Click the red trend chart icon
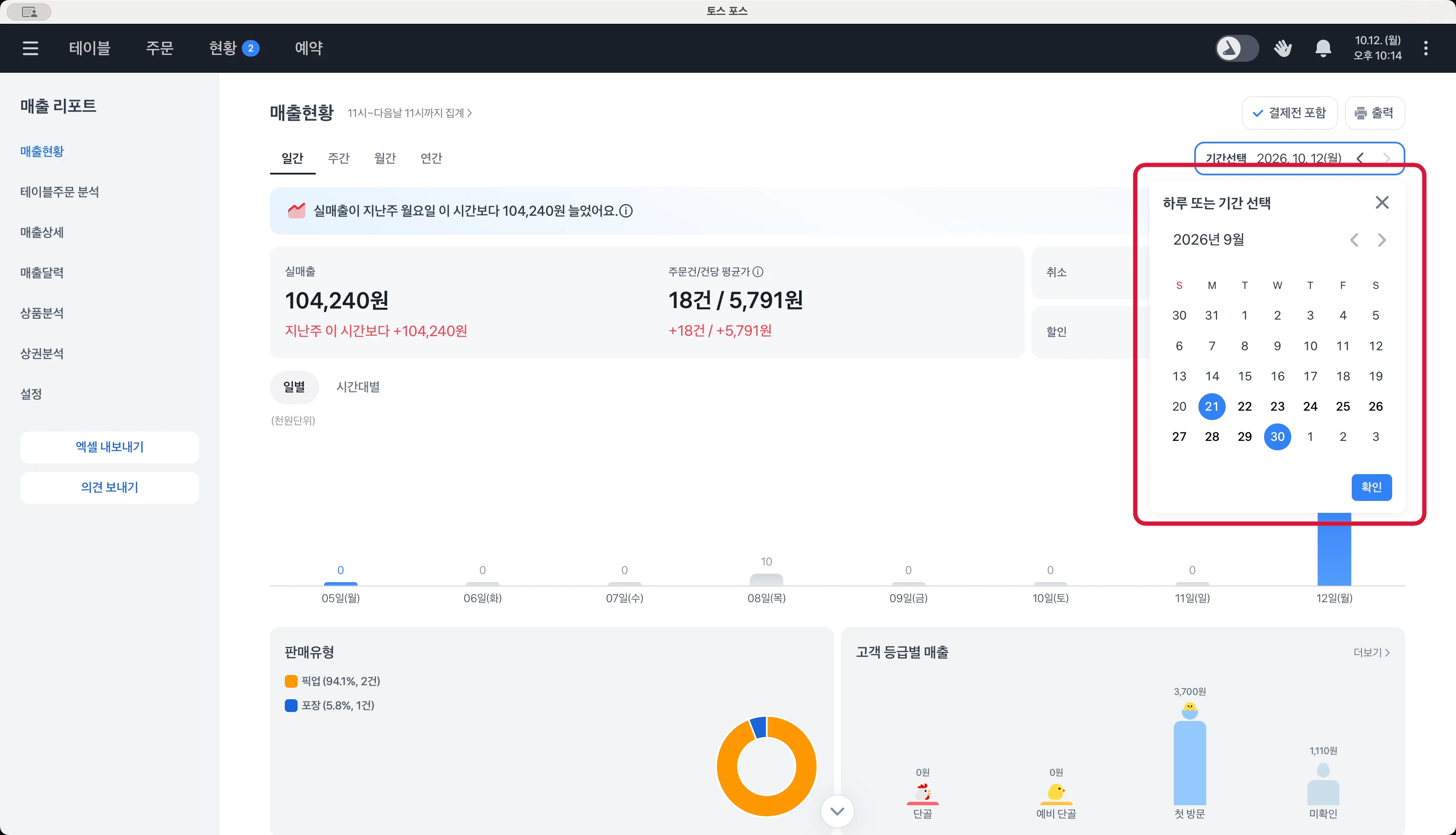1456x835 pixels. (x=296, y=211)
